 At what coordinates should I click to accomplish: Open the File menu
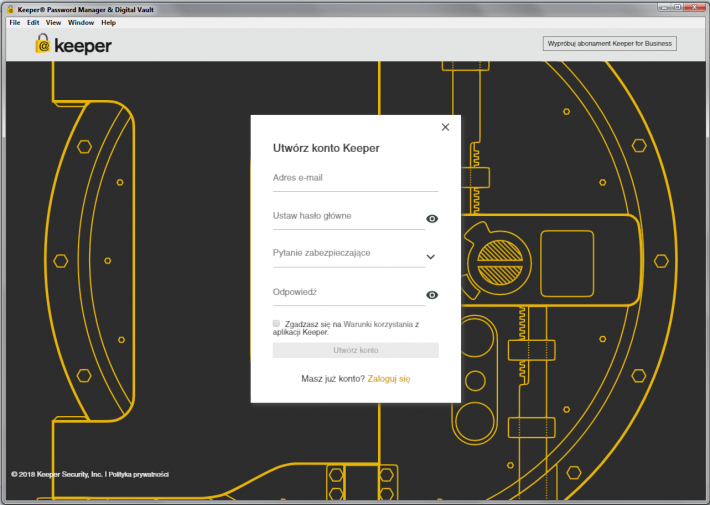click(14, 23)
